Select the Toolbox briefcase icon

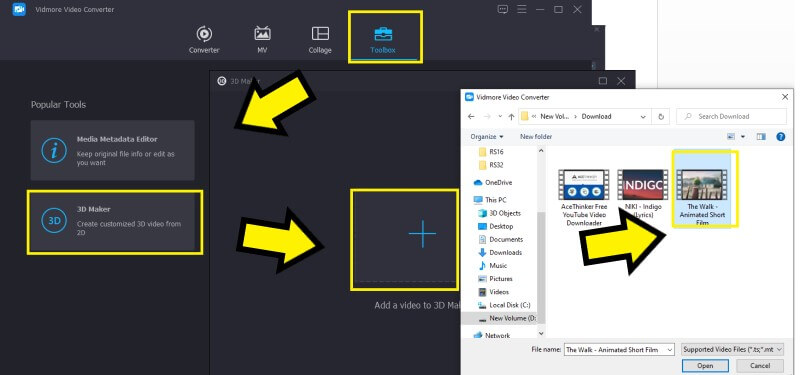click(383, 34)
